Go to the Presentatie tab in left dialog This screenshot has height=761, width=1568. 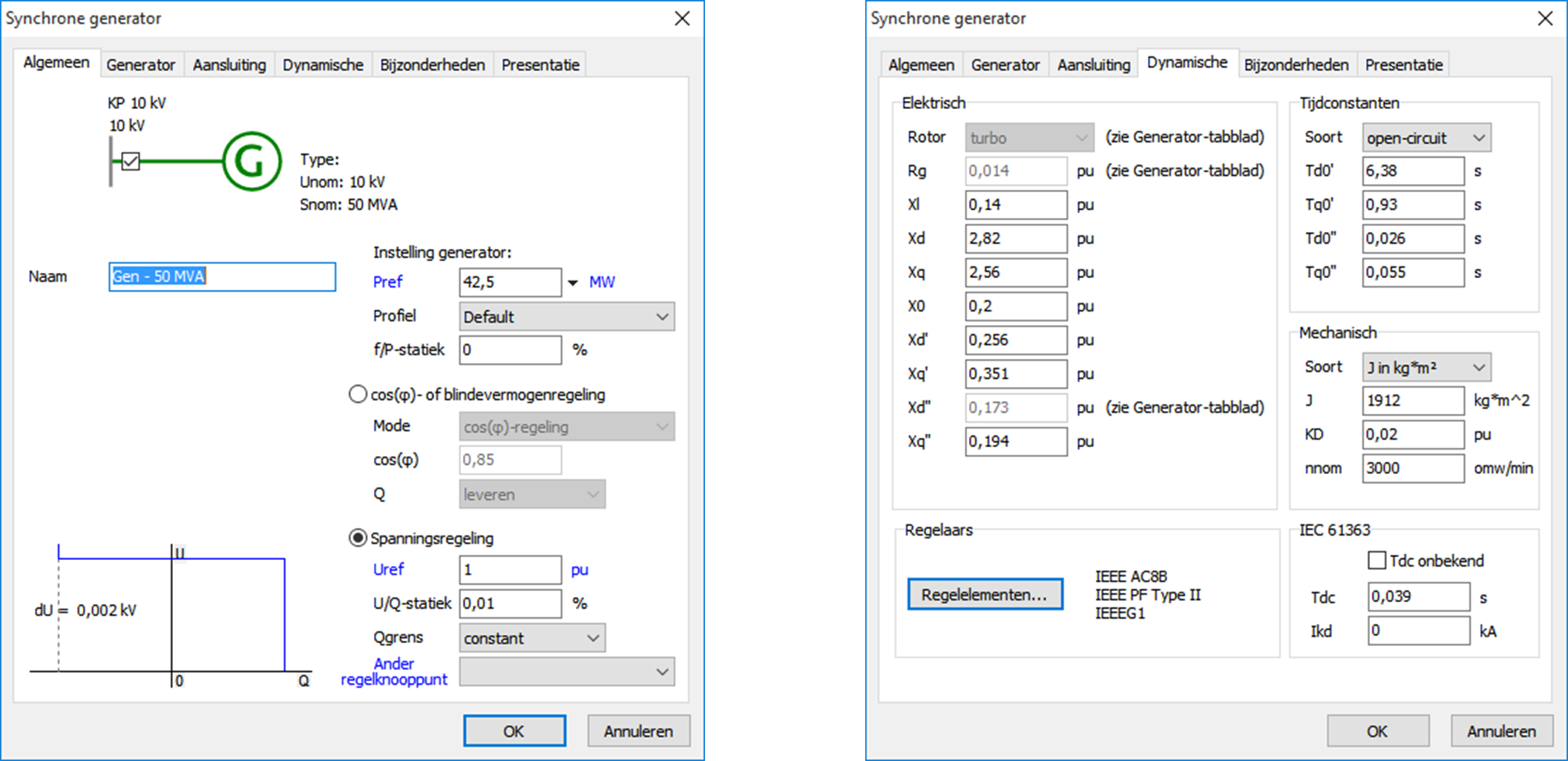(540, 65)
